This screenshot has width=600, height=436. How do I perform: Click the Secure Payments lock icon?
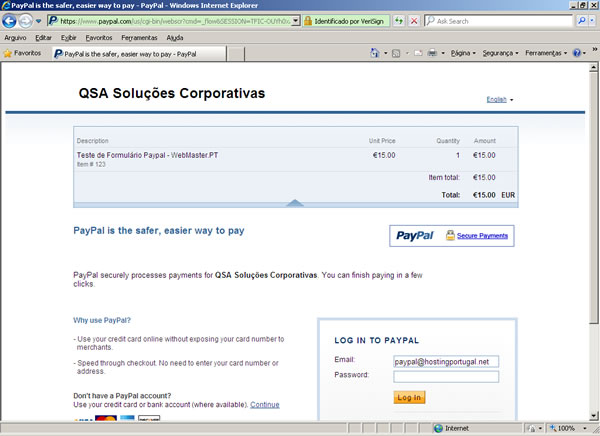coord(450,235)
